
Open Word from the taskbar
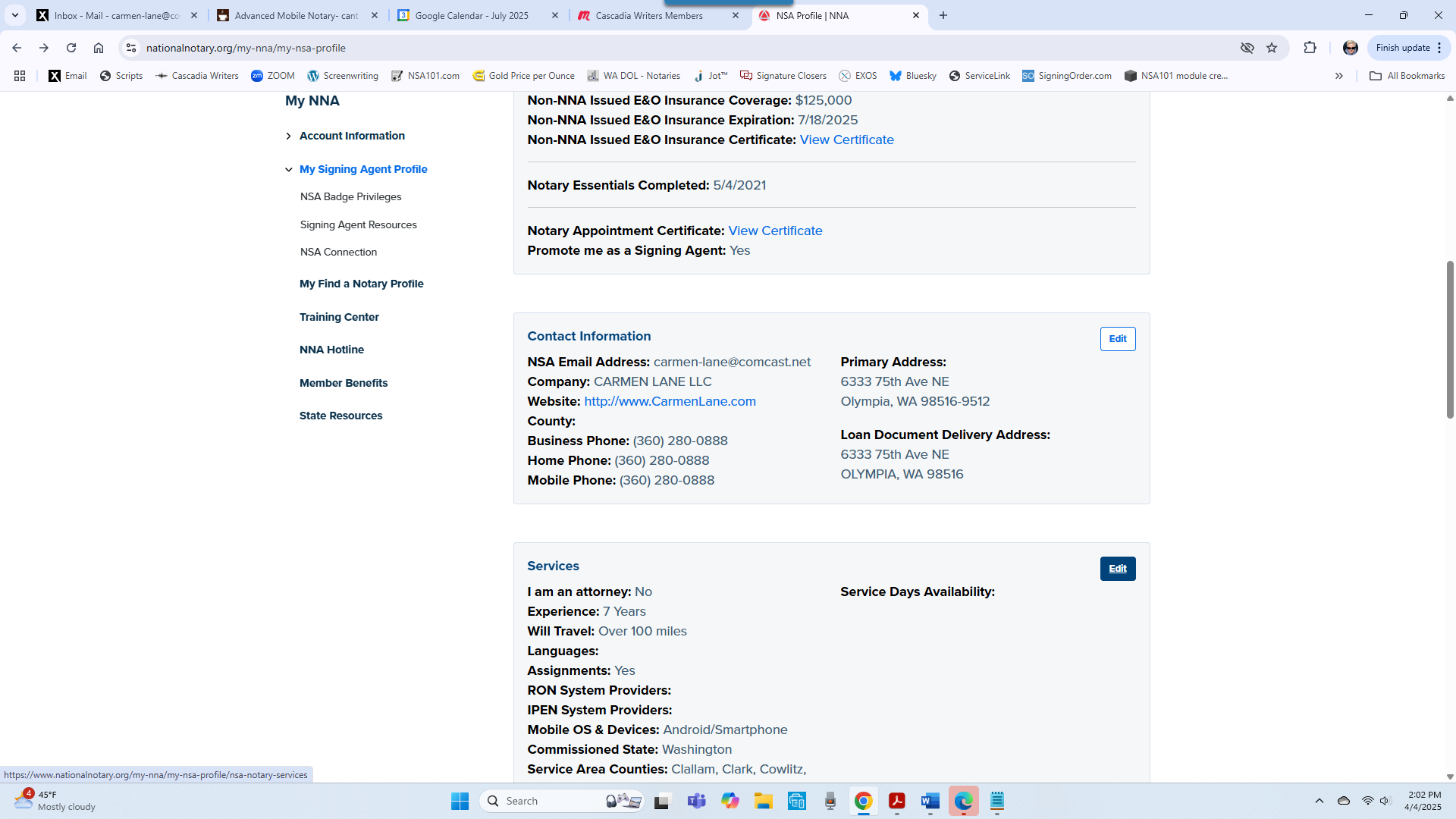coord(930,801)
